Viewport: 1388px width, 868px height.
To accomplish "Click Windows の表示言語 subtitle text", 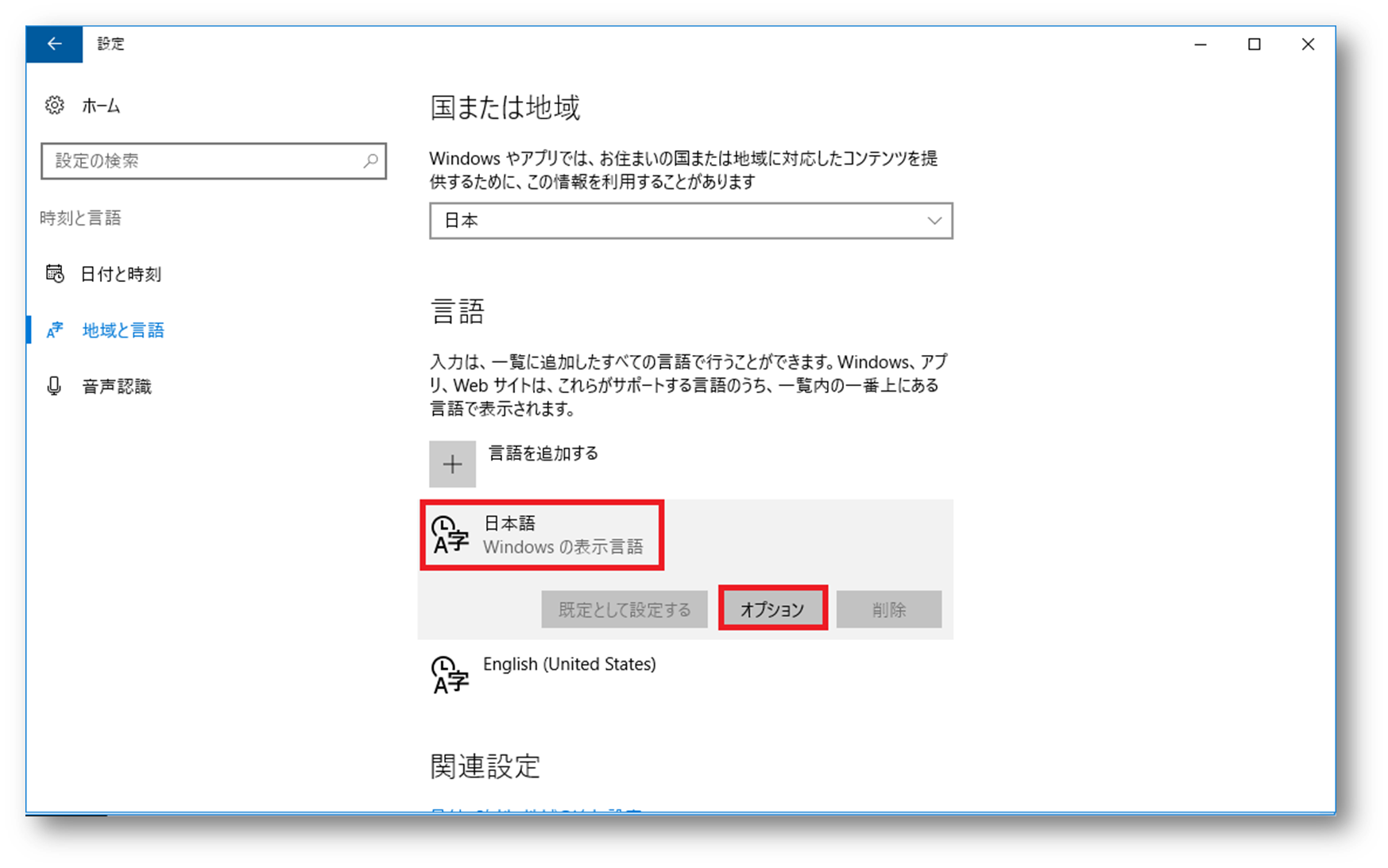I will click(x=563, y=547).
